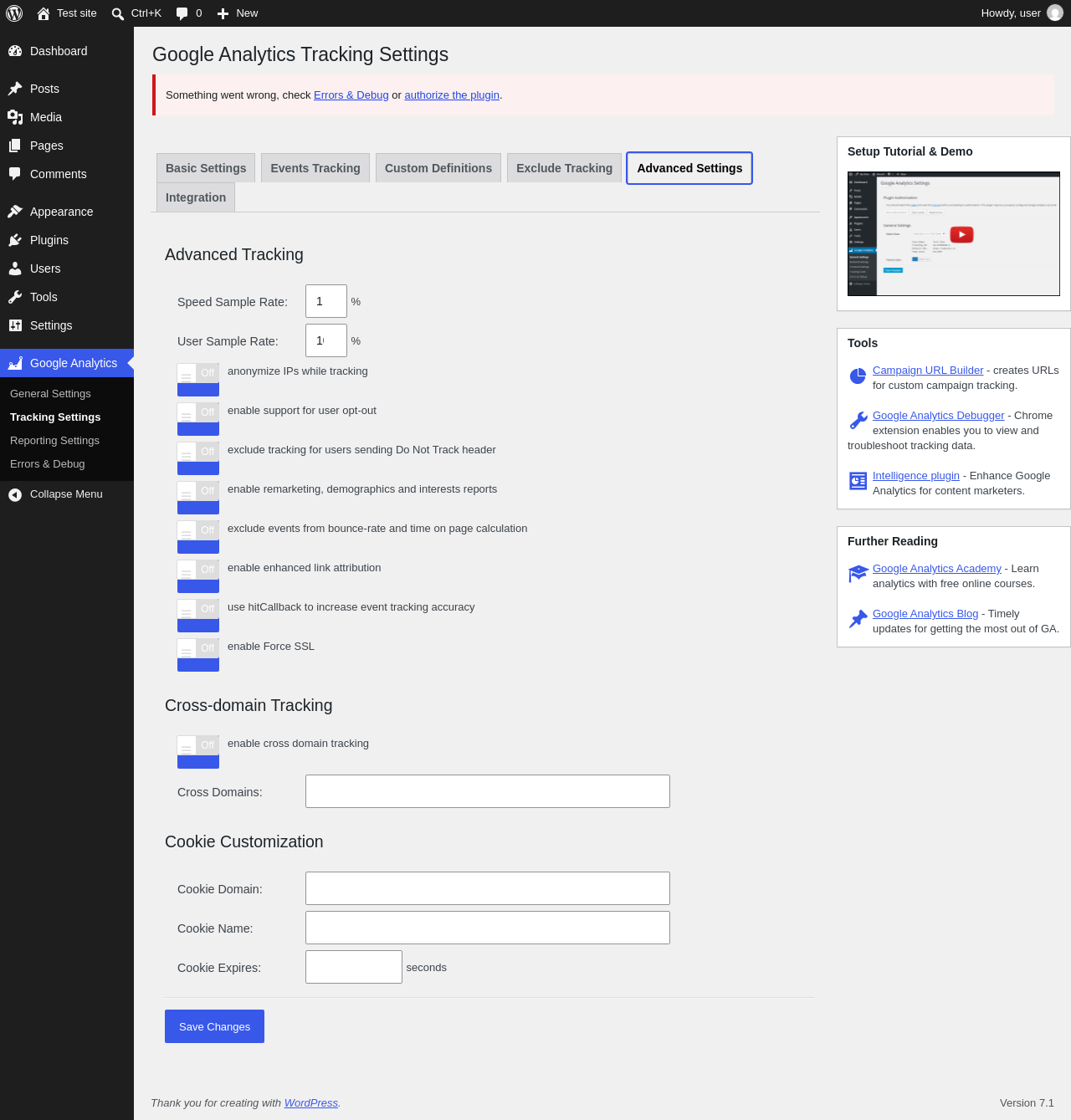This screenshot has width=1071, height=1120.
Task: Follow the Errors & Debug link in error notice
Action: tap(351, 95)
